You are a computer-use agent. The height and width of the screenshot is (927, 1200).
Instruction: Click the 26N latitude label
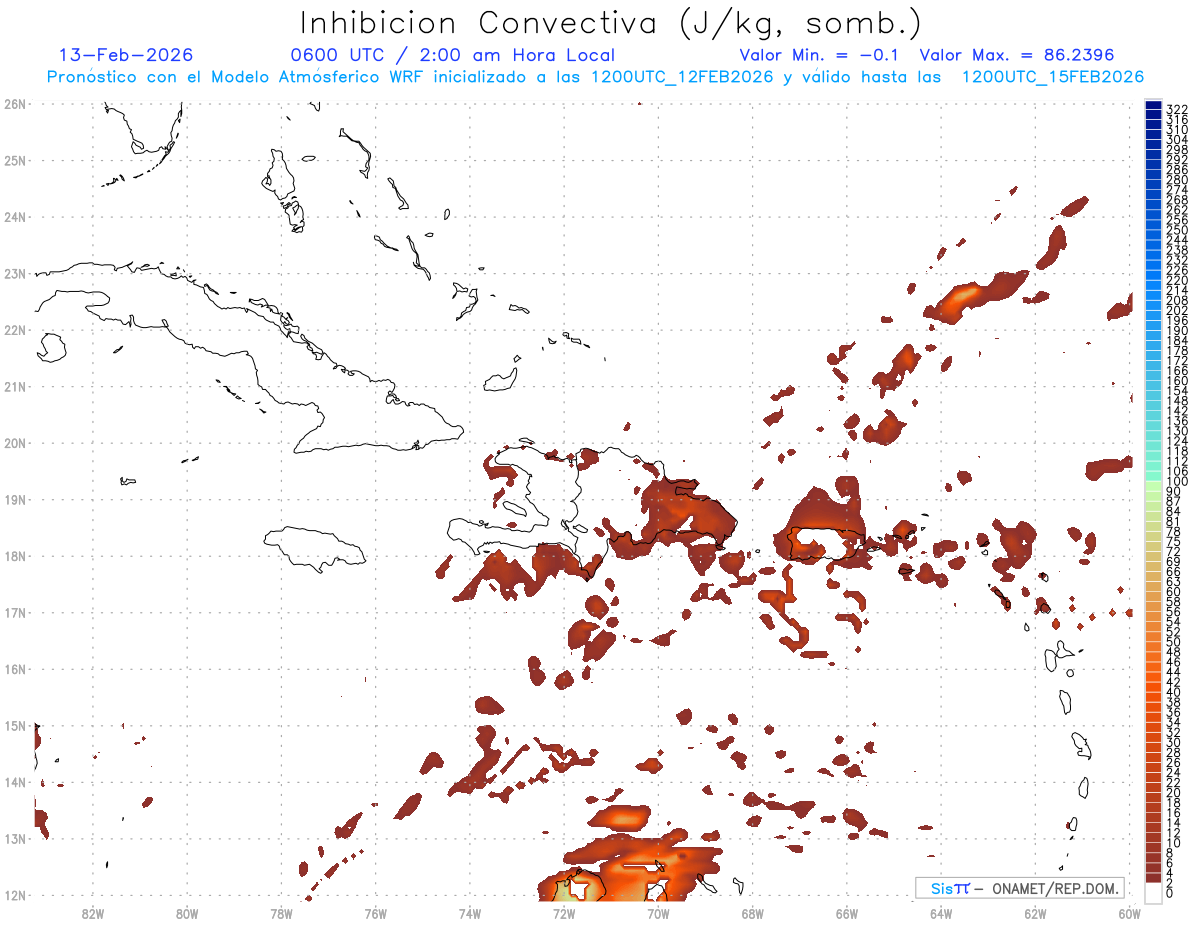click(x=15, y=104)
